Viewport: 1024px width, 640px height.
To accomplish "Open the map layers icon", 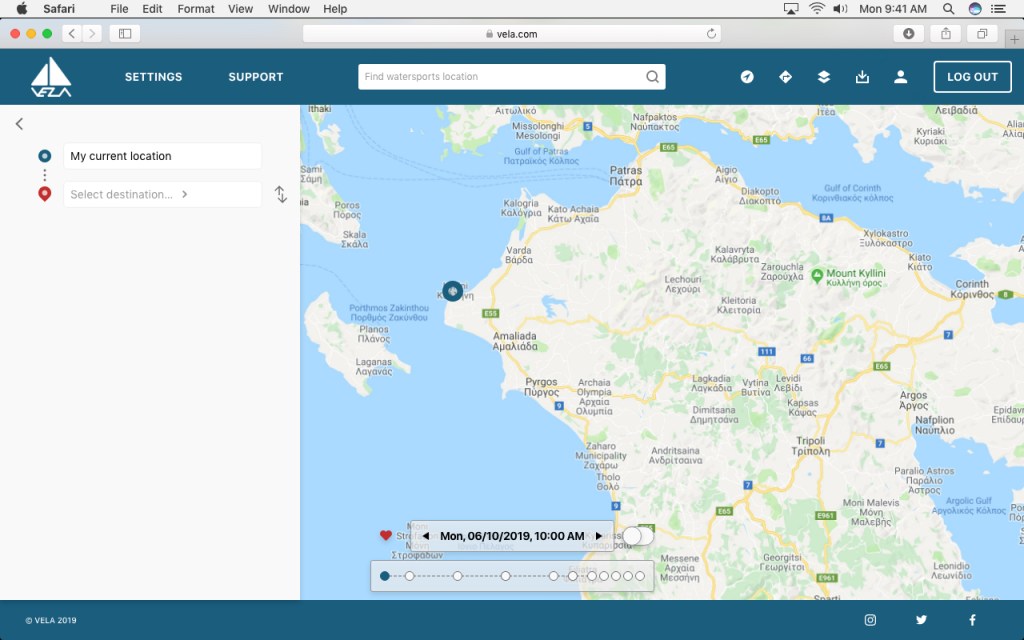I will 824,77.
